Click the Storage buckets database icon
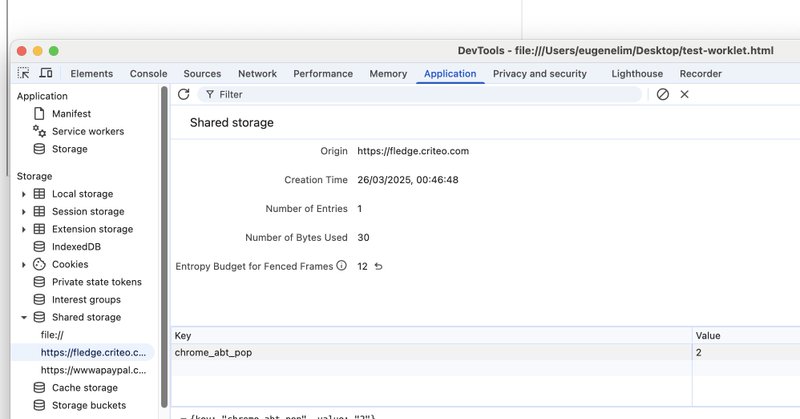Screen dimensions: 800x419 point(39,405)
